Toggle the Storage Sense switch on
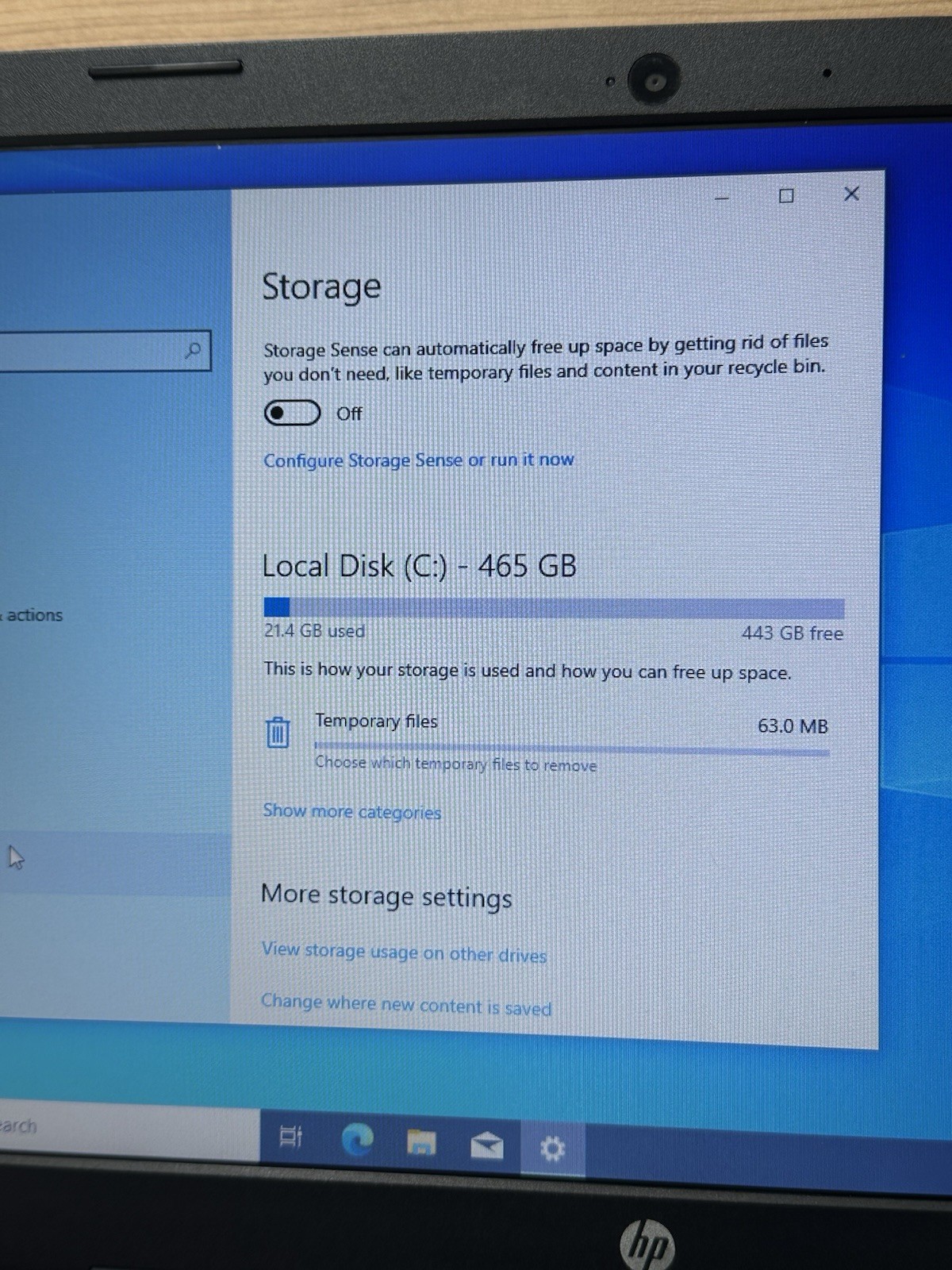Screen dimensions: 952x1270 tap(292, 414)
